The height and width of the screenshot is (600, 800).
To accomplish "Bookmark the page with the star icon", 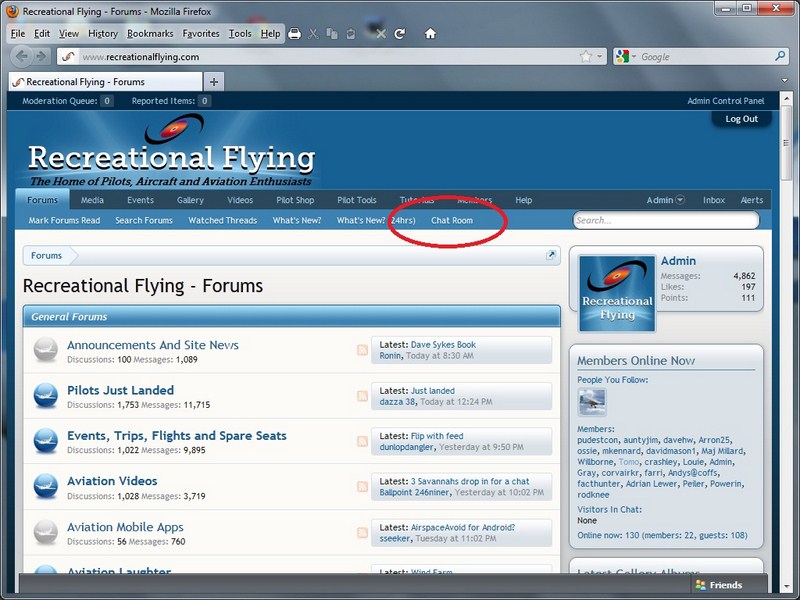I will [x=586, y=56].
